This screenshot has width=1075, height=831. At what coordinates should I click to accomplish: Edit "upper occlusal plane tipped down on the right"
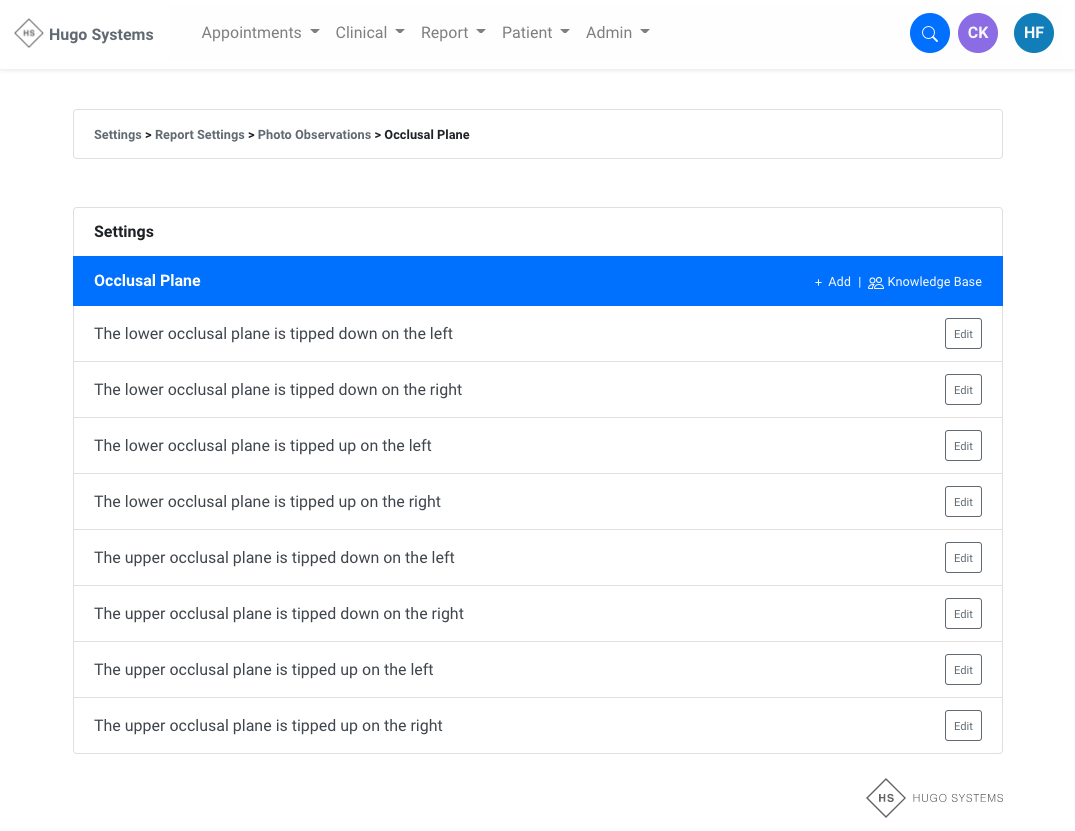tap(963, 614)
